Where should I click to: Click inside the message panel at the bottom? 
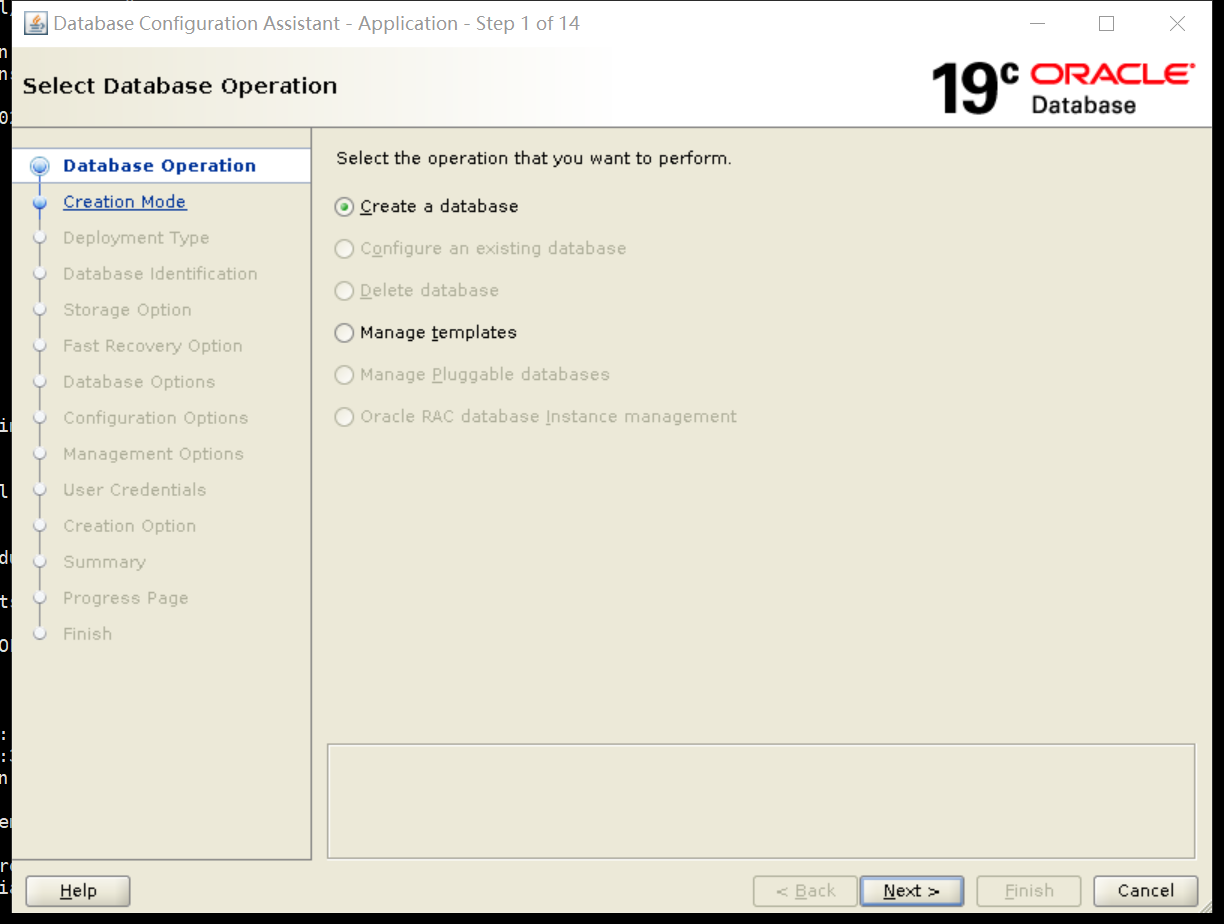[762, 800]
